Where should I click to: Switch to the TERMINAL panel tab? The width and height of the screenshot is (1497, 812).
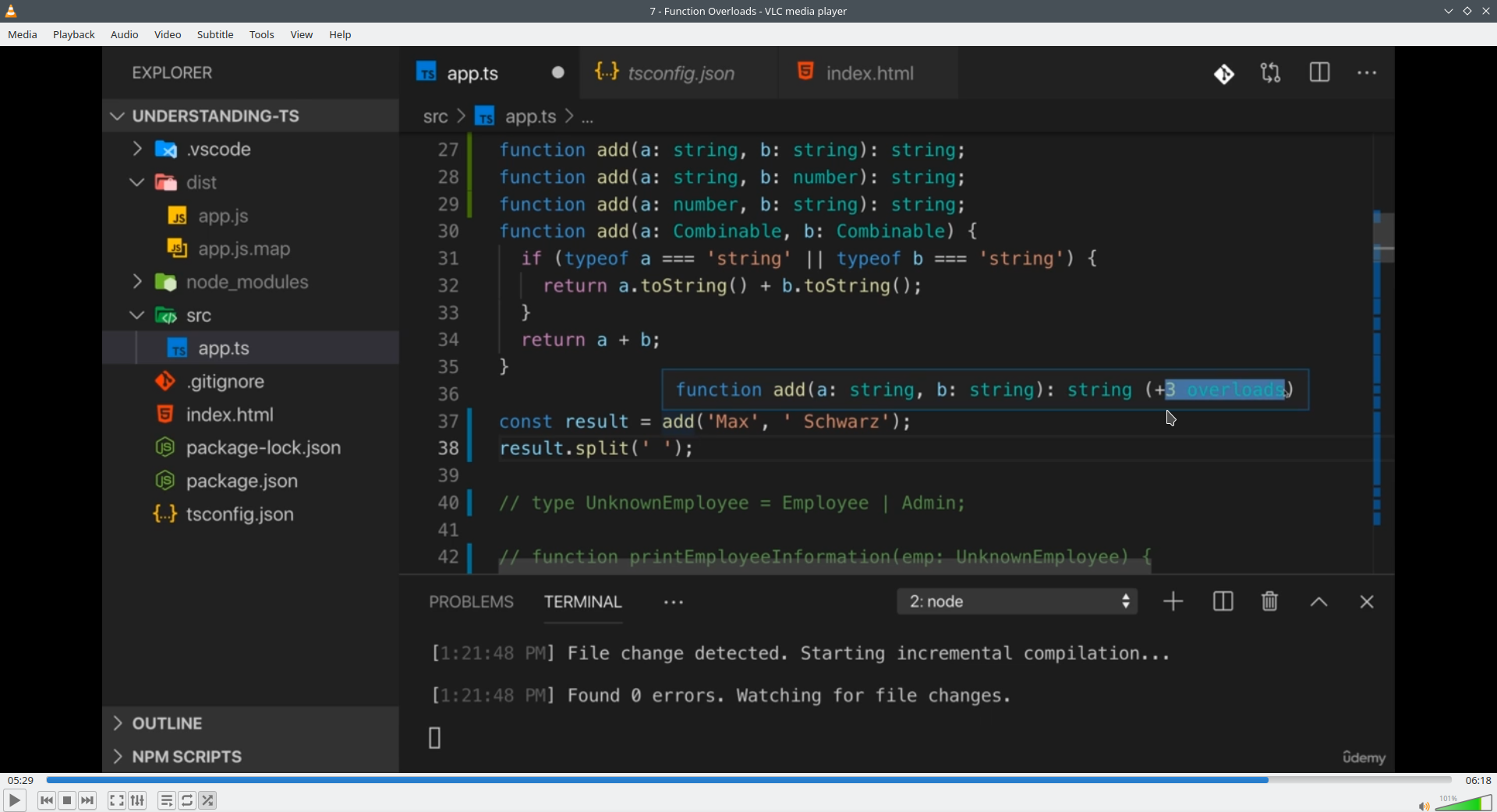click(583, 602)
